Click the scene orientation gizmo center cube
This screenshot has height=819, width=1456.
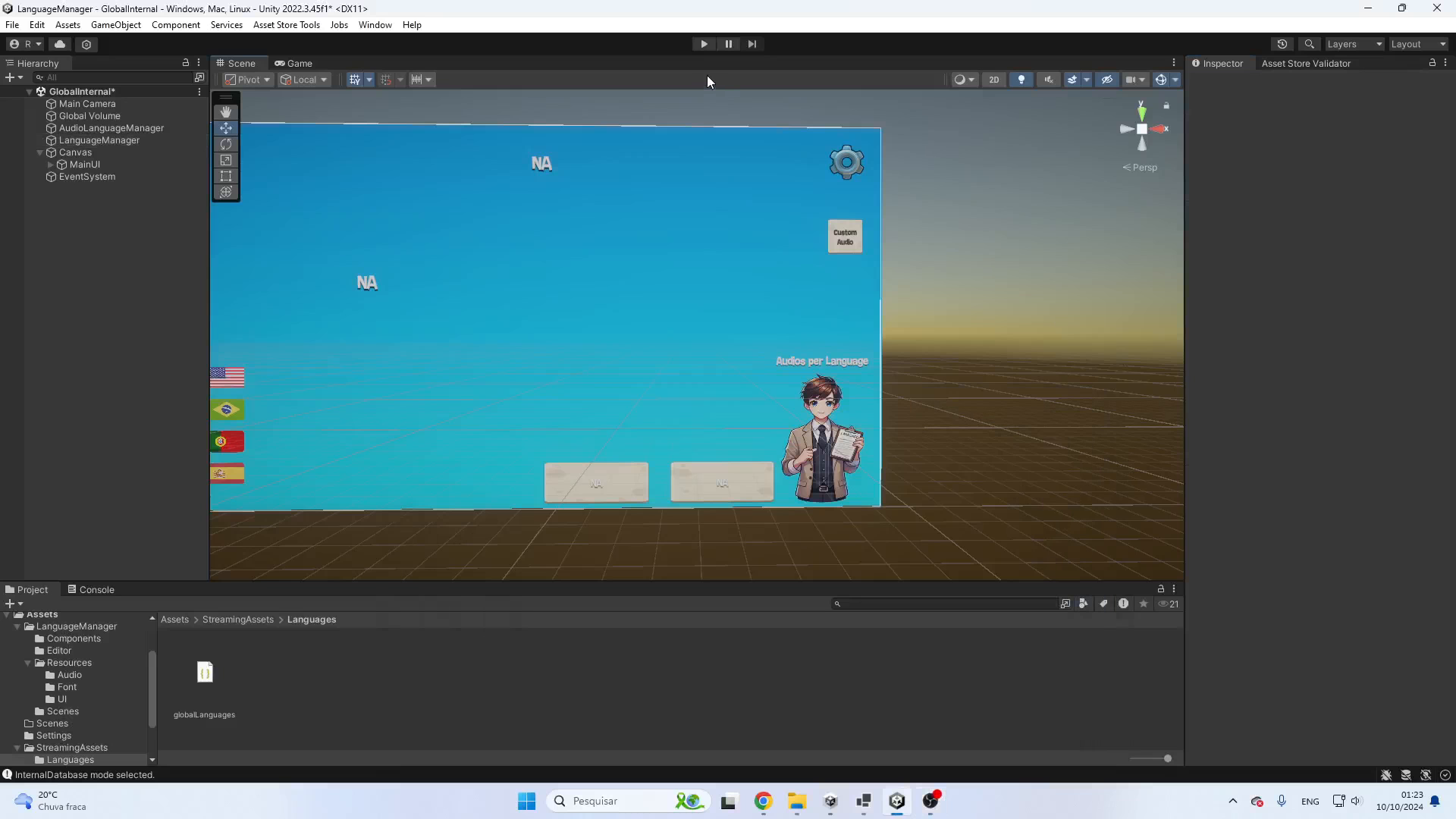coord(1142,129)
